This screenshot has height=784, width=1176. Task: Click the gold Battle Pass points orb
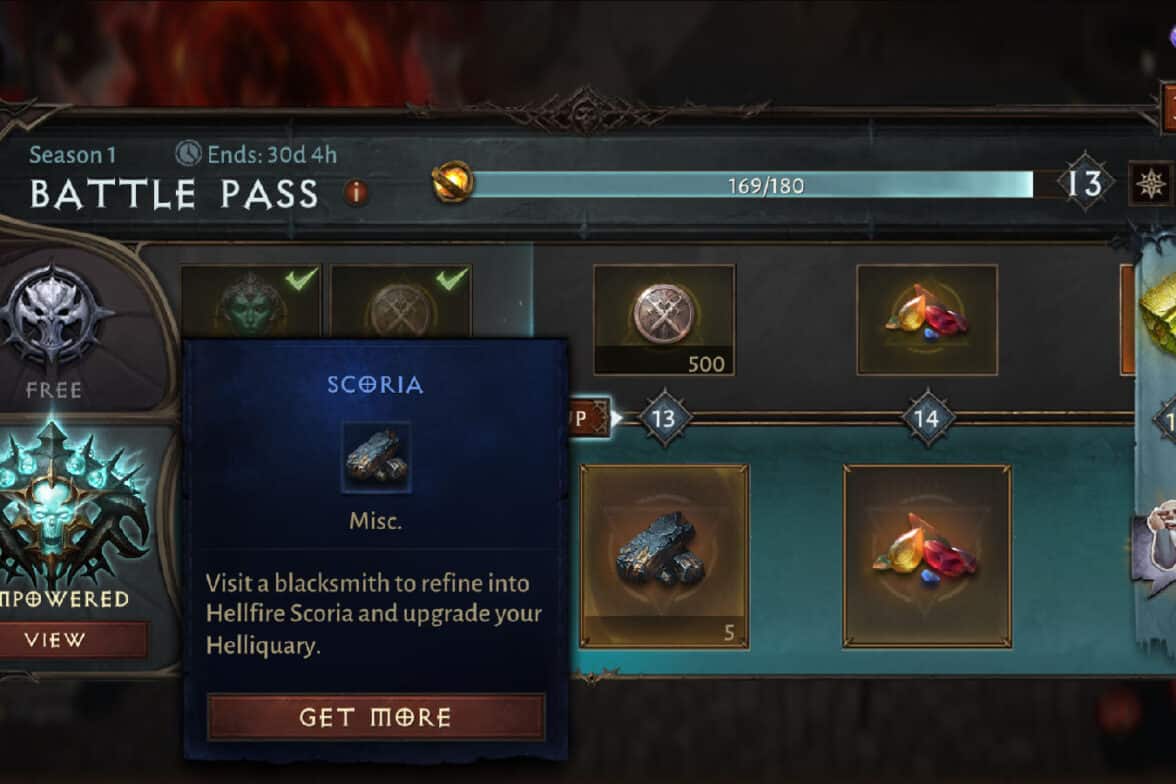(x=453, y=182)
